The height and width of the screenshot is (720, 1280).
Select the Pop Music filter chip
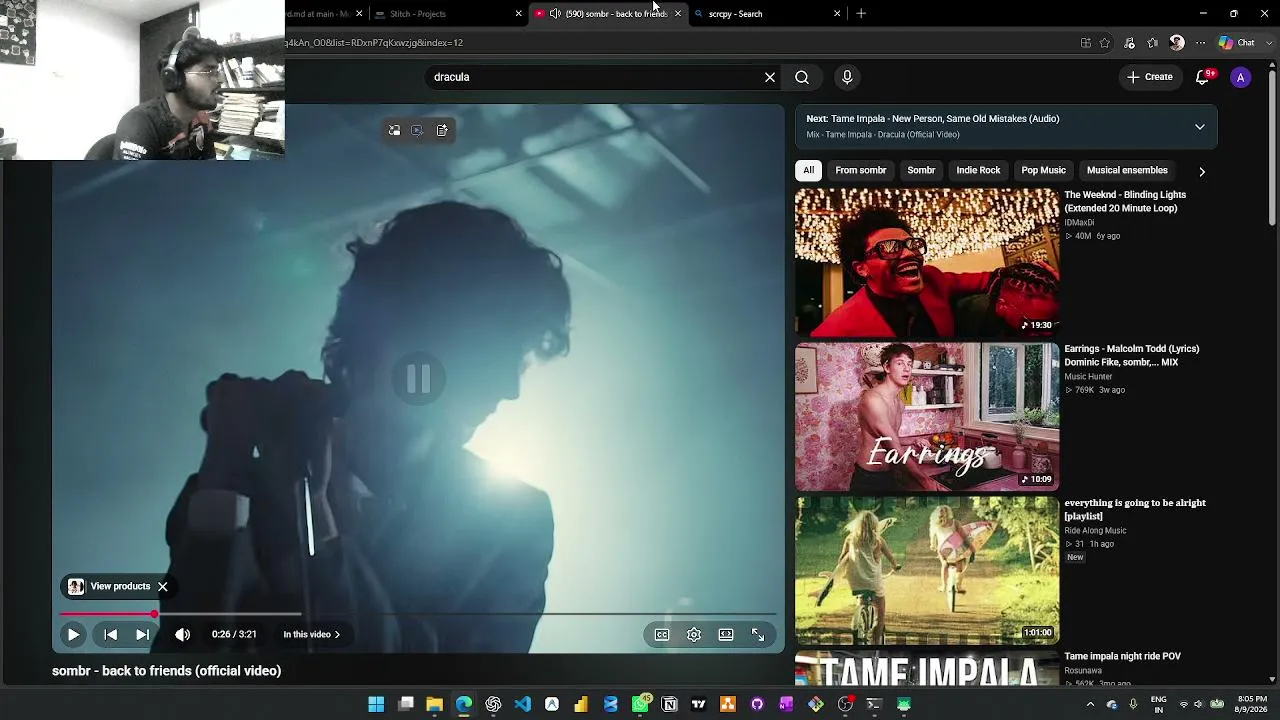(x=1043, y=170)
